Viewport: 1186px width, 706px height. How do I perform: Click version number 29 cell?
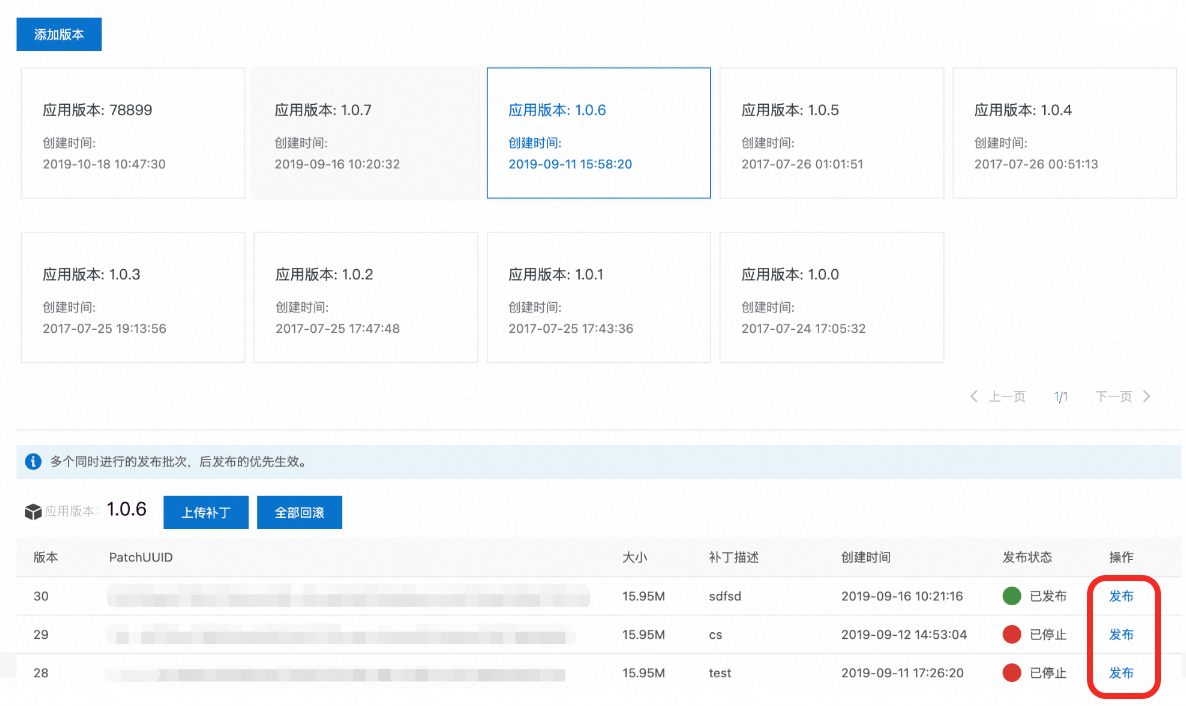tap(41, 634)
